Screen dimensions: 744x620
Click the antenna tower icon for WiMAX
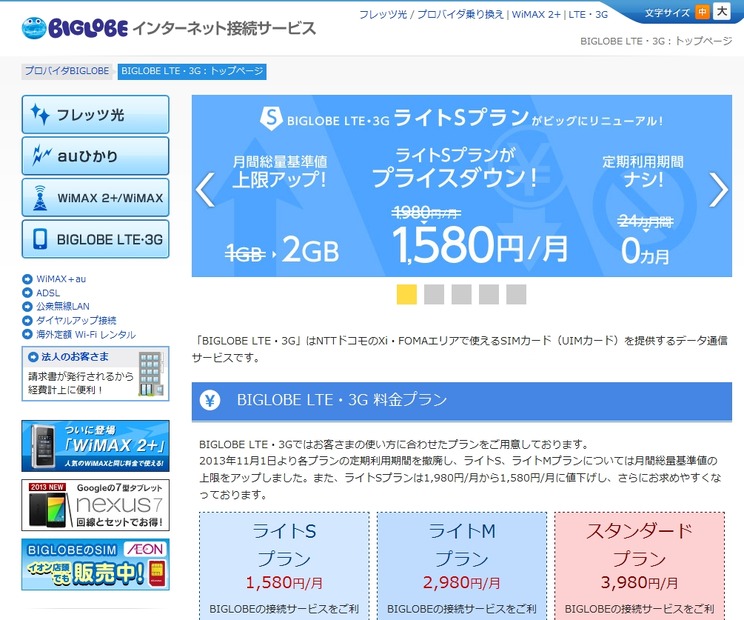tap(40, 197)
